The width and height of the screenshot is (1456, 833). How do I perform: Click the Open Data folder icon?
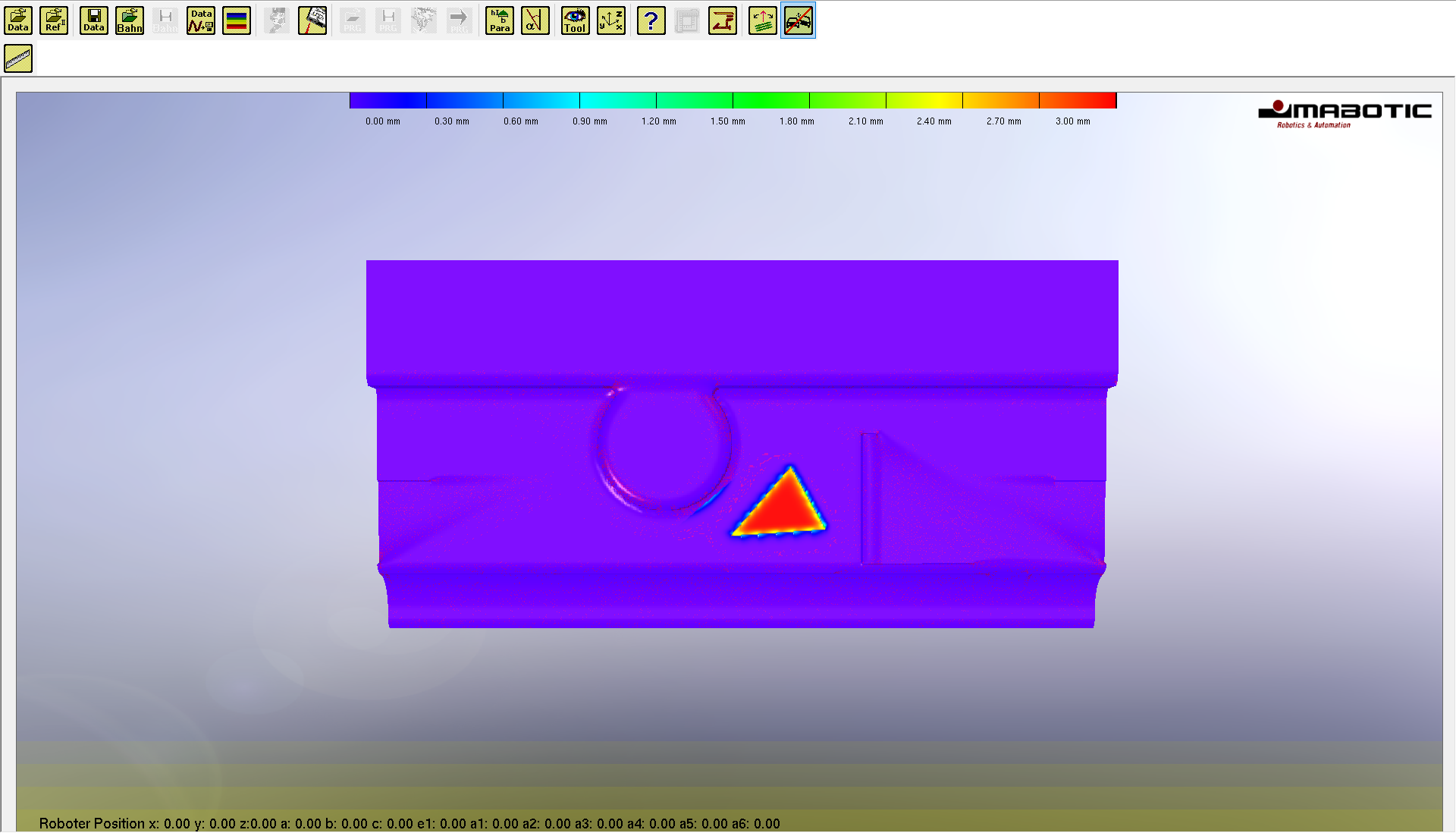pos(18,20)
